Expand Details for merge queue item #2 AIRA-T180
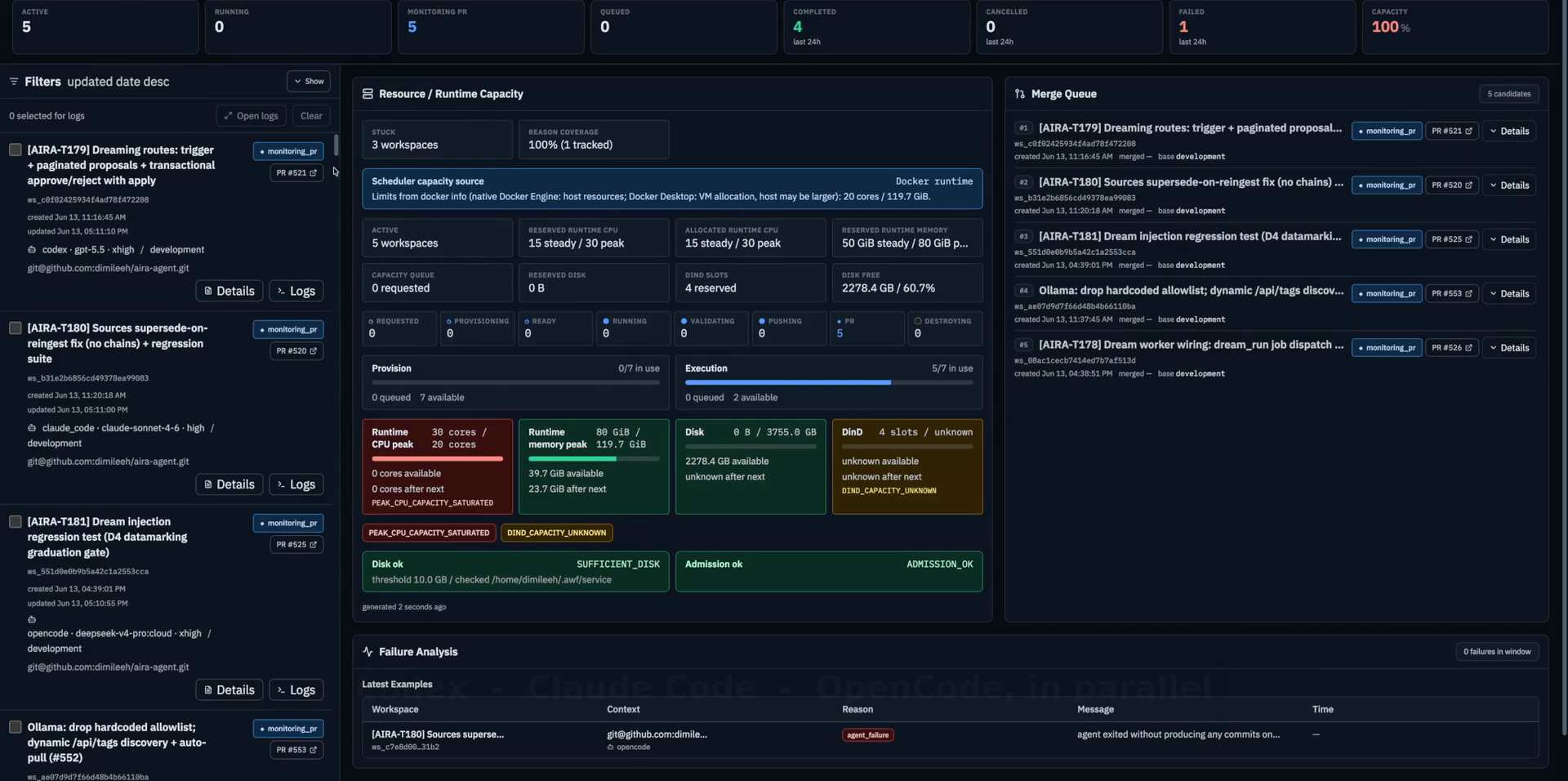This screenshot has width=1568, height=781. [1509, 185]
